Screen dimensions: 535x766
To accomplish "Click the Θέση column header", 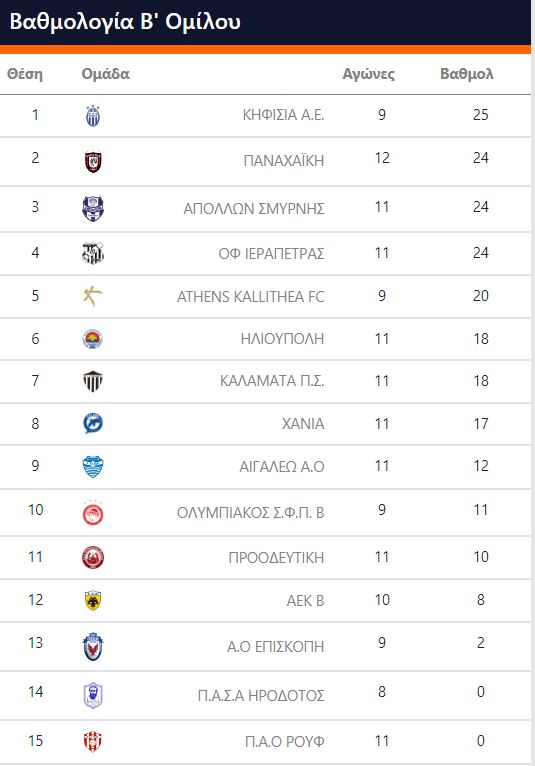I will point(25,74).
